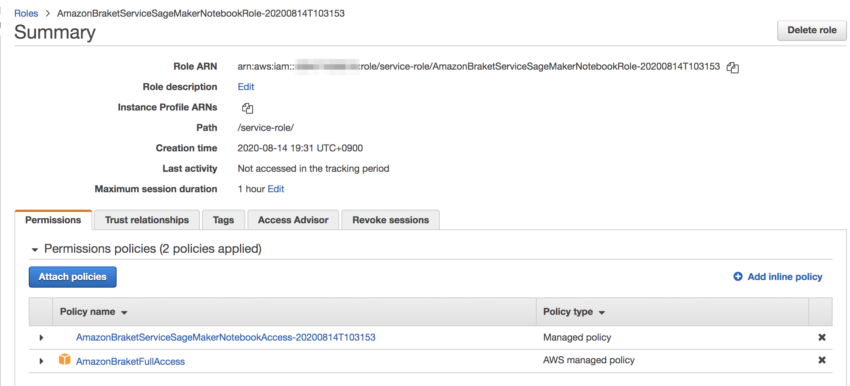
Task: Open the AmazonBraketFullAccess policy link
Action: [x=130, y=361]
